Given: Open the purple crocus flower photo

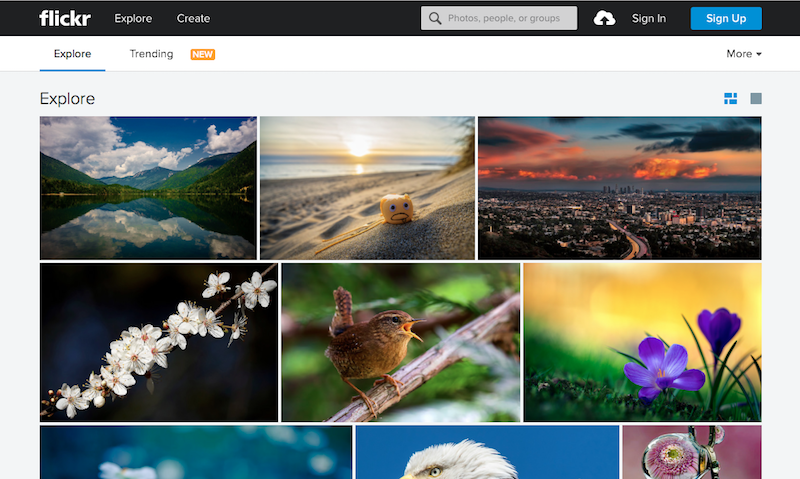Looking at the screenshot, I should [642, 342].
